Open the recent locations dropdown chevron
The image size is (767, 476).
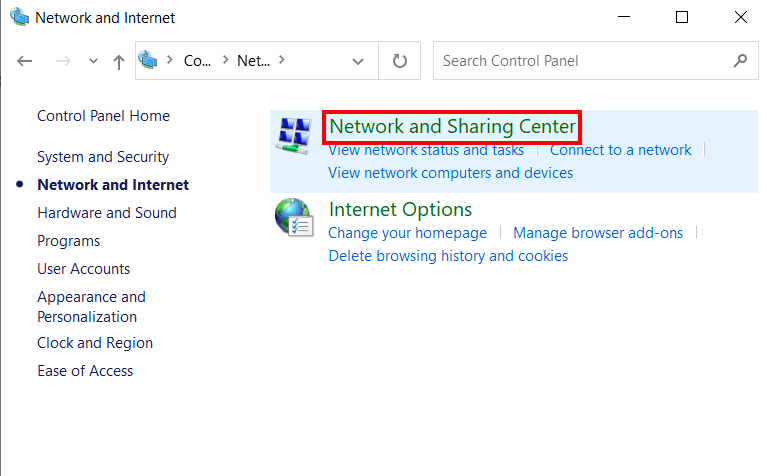pyautogui.click(x=93, y=61)
